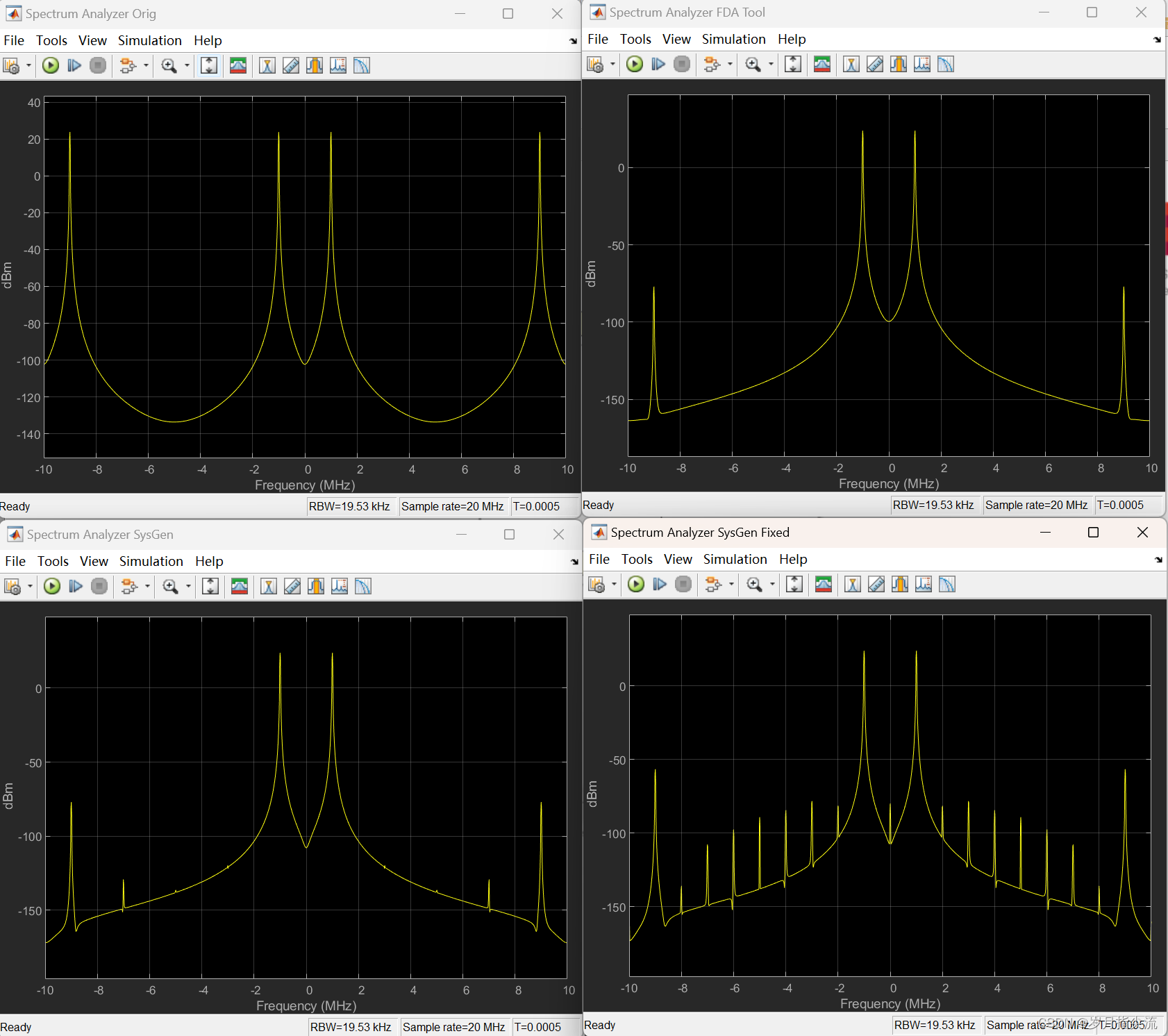This screenshot has height=1036, width=1168.
Task: Expand zoom options dropdown in FDA Tool window
Action: pos(771,64)
